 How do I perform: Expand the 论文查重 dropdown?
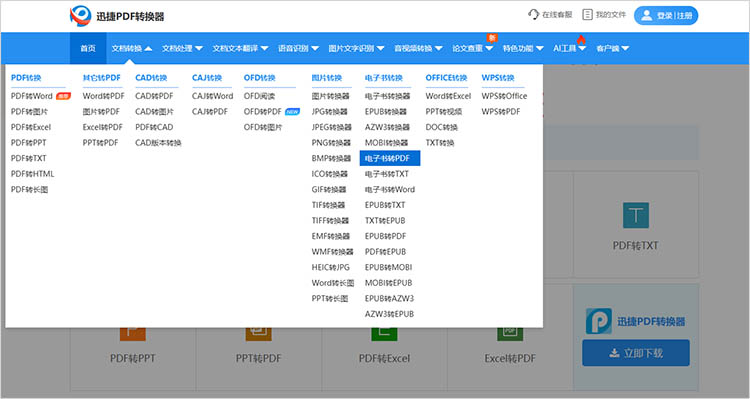click(473, 48)
